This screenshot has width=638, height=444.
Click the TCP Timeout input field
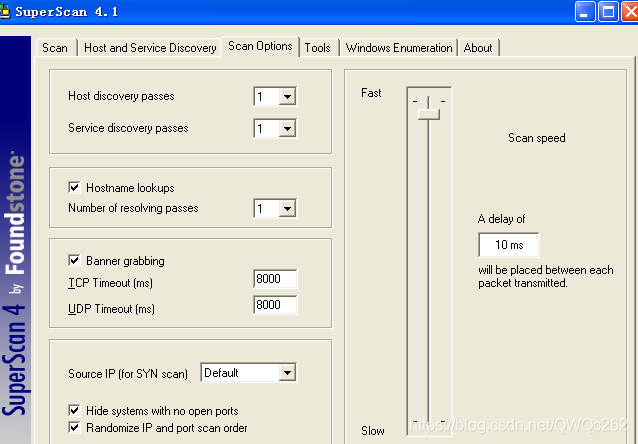coord(275,279)
